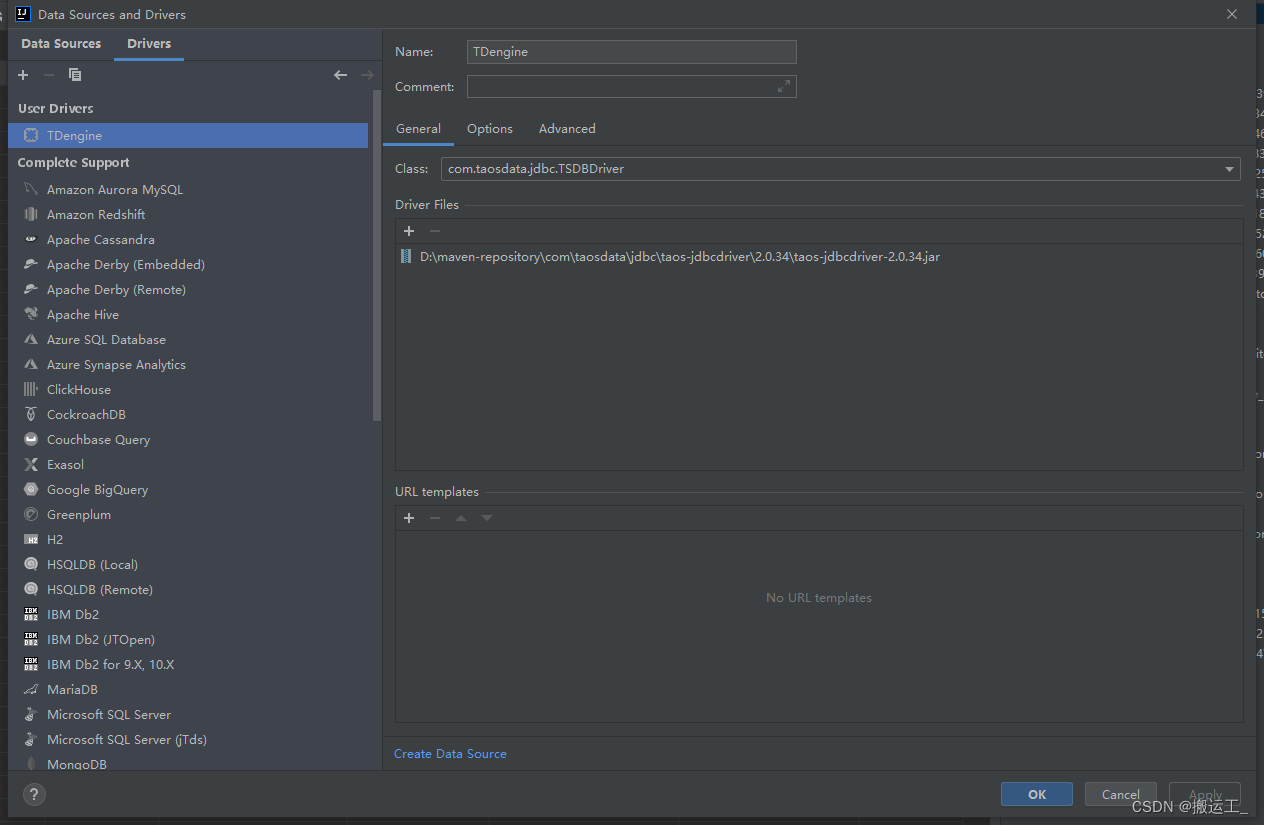The height and width of the screenshot is (825, 1264).
Task: Click the expand Comment field icon
Action: click(x=784, y=87)
